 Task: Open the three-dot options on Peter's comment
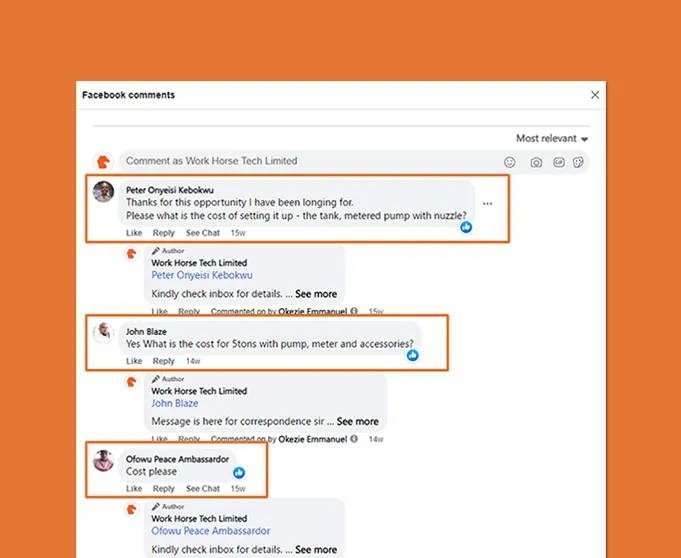(487, 204)
